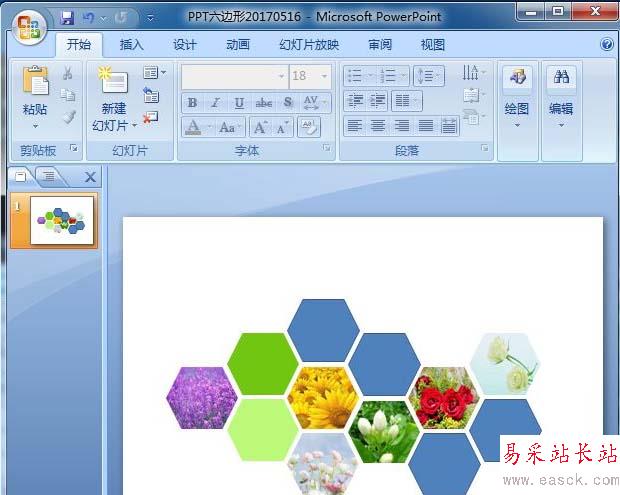
Task: Switch to the 开始 ribbon tab
Action: (78, 44)
